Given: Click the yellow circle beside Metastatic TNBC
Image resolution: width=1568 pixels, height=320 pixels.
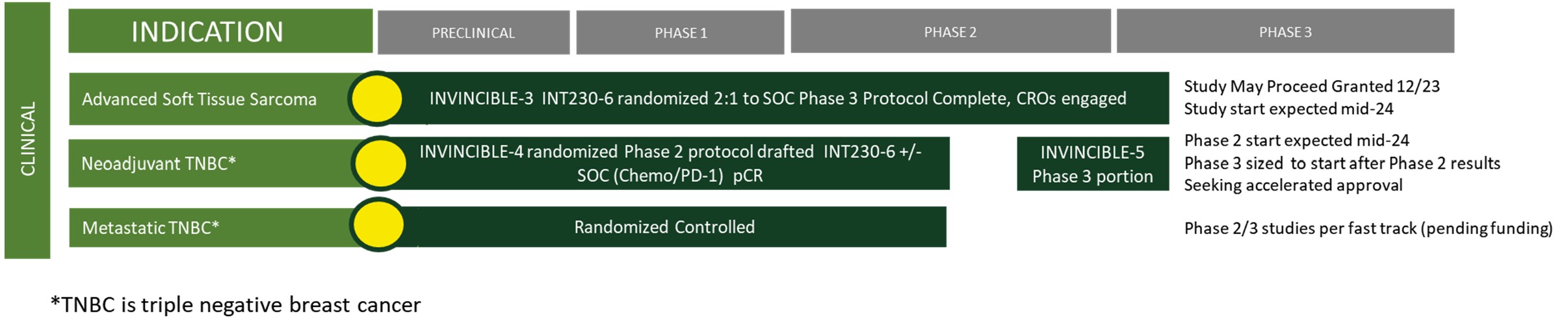Looking at the screenshot, I should 378,225.
